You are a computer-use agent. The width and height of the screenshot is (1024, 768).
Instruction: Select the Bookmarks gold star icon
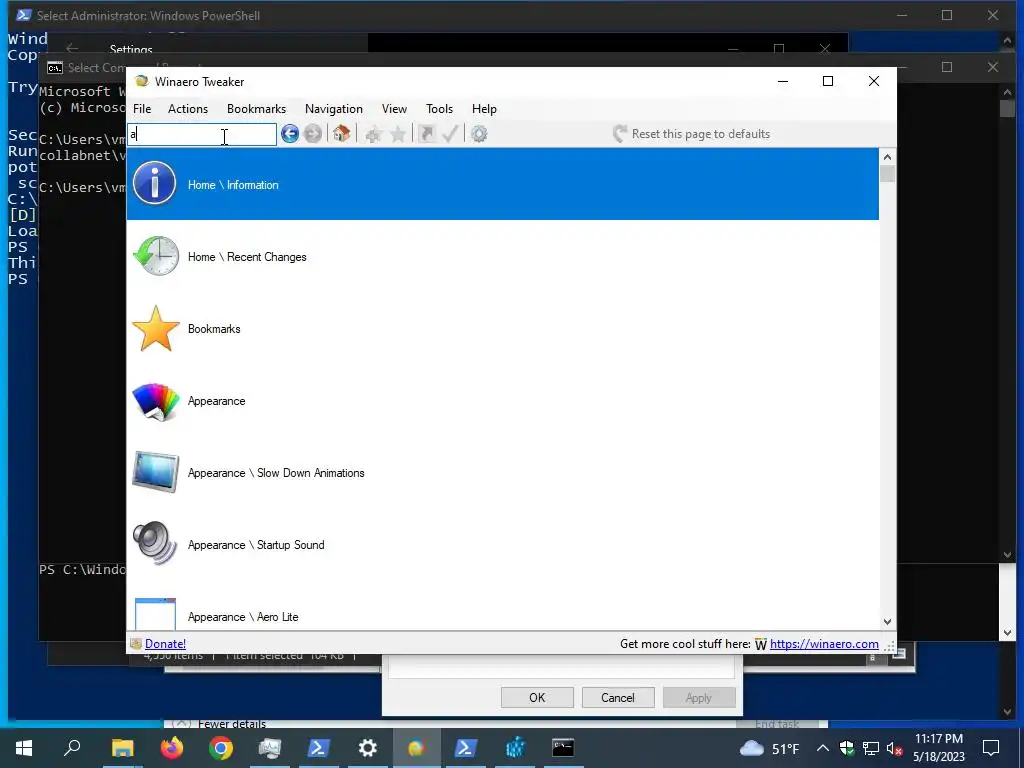[156, 328]
